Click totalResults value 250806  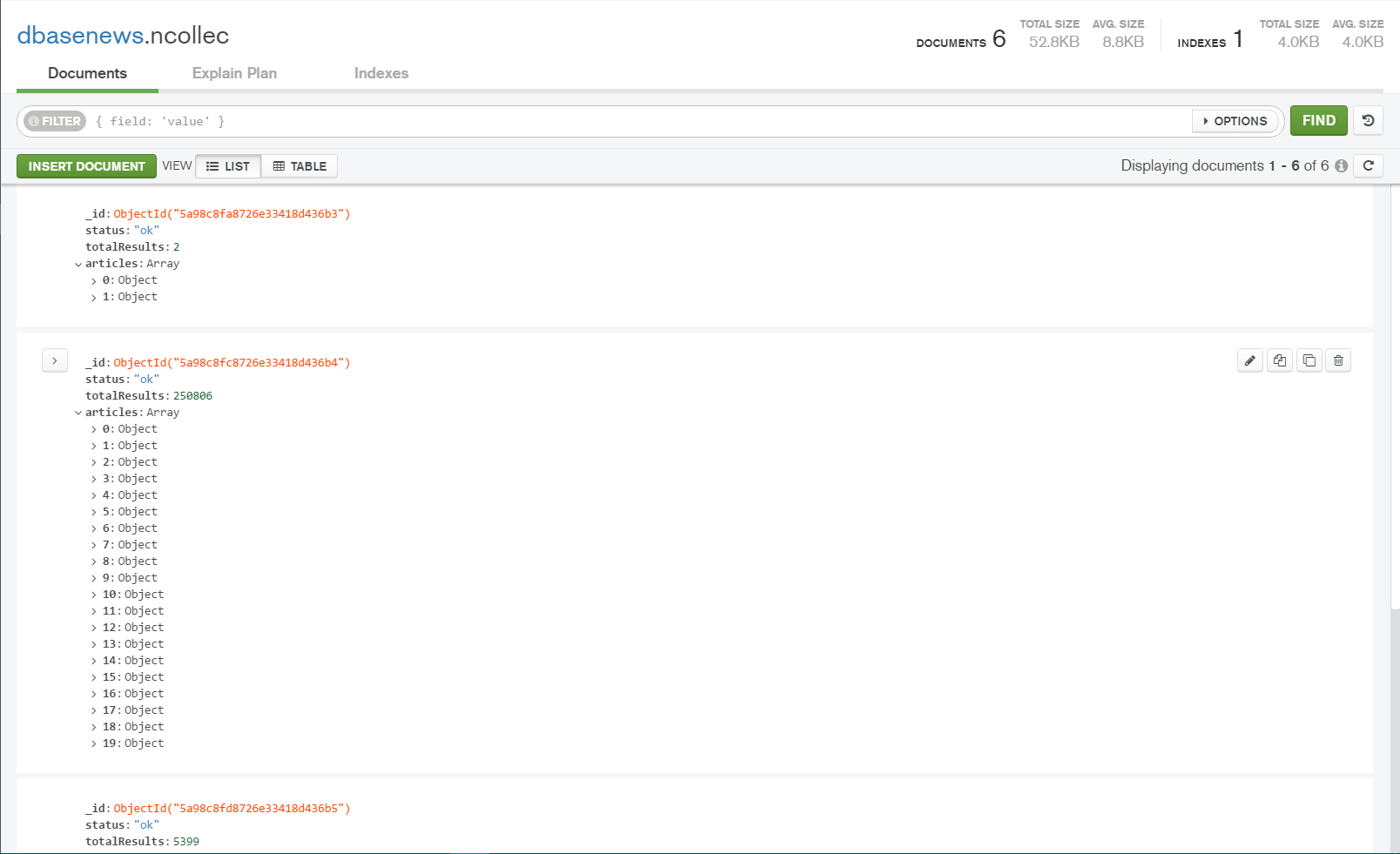tap(192, 396)
